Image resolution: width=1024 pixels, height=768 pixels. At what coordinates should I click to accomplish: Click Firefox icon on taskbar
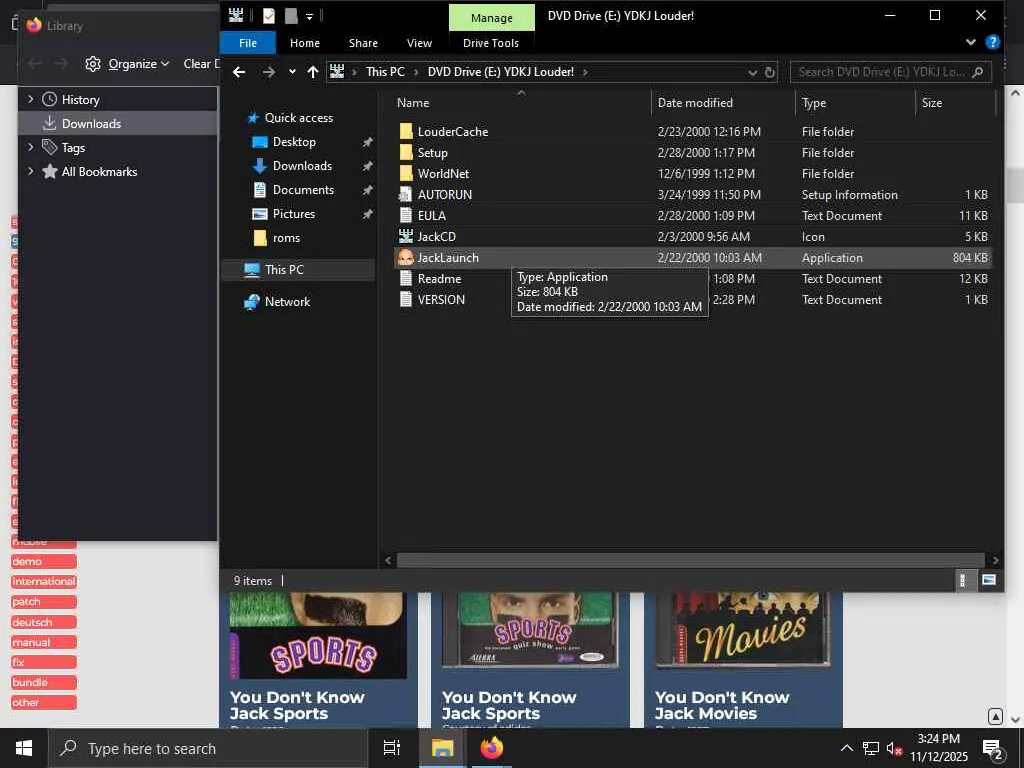tap(492, 748)
